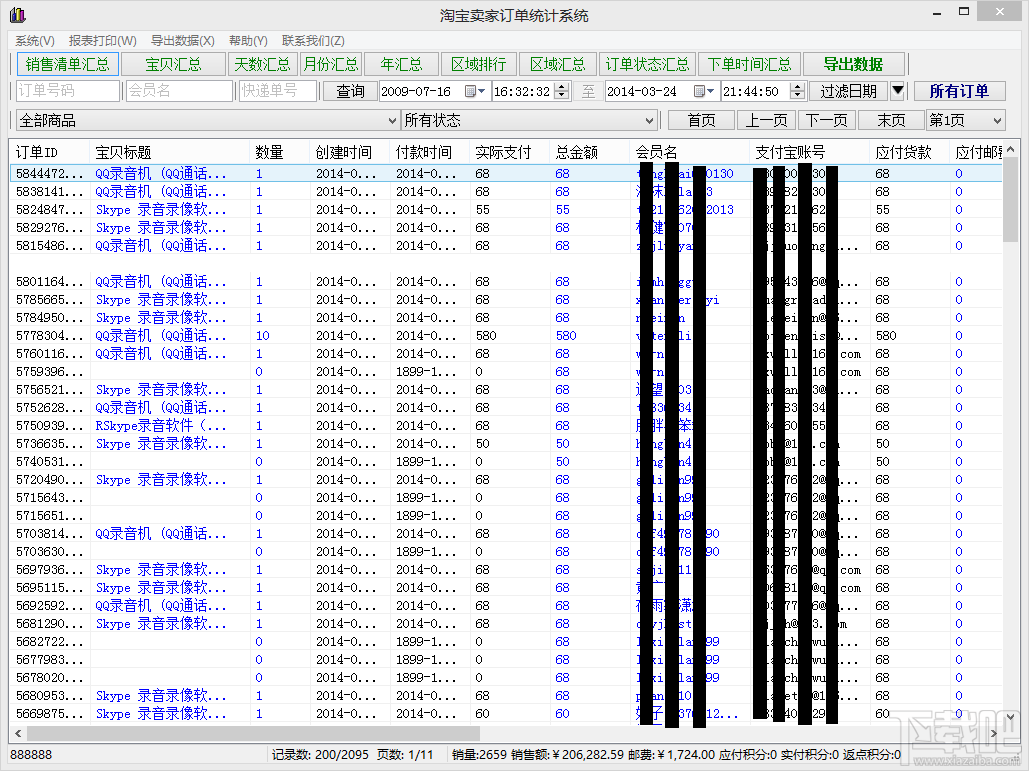Go to the 首页 first page
The height and width of the screenshot is (771, 1029).
click(701, 121)
